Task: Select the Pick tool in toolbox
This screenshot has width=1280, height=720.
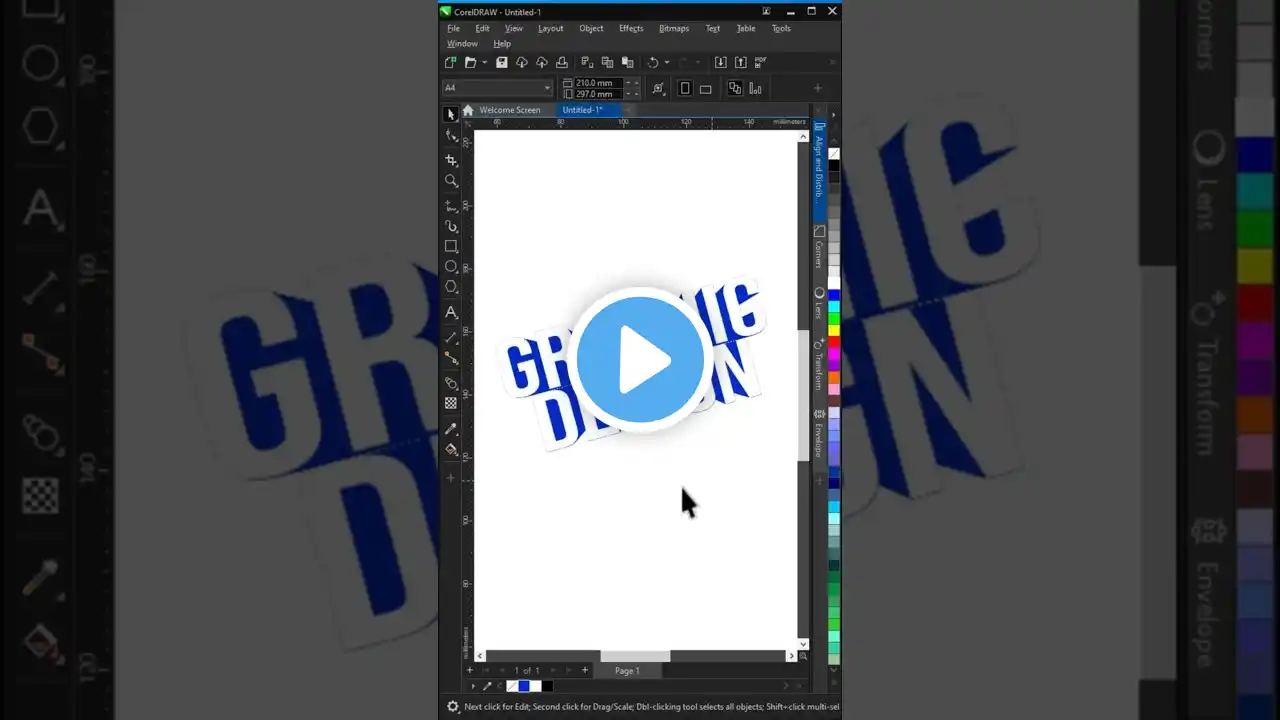Action: click(x=451, y=114)
